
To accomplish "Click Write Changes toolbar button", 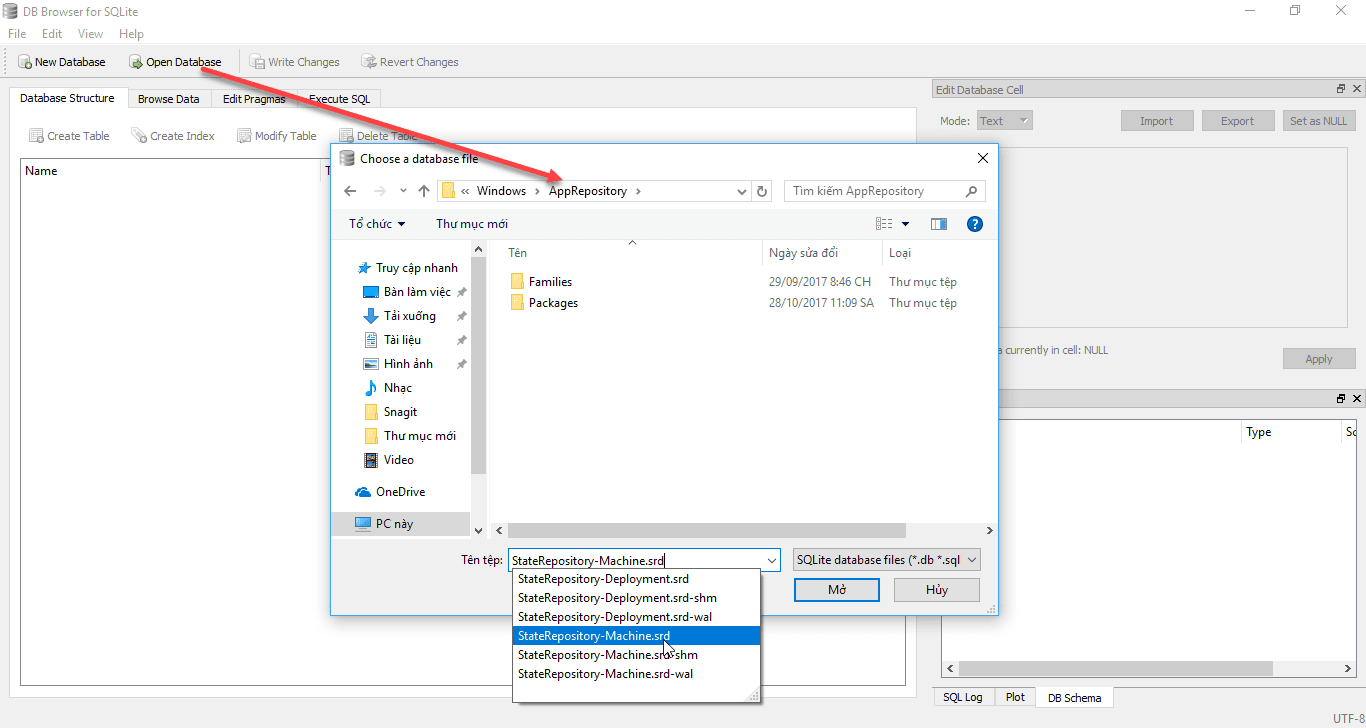I will point(295,62).
